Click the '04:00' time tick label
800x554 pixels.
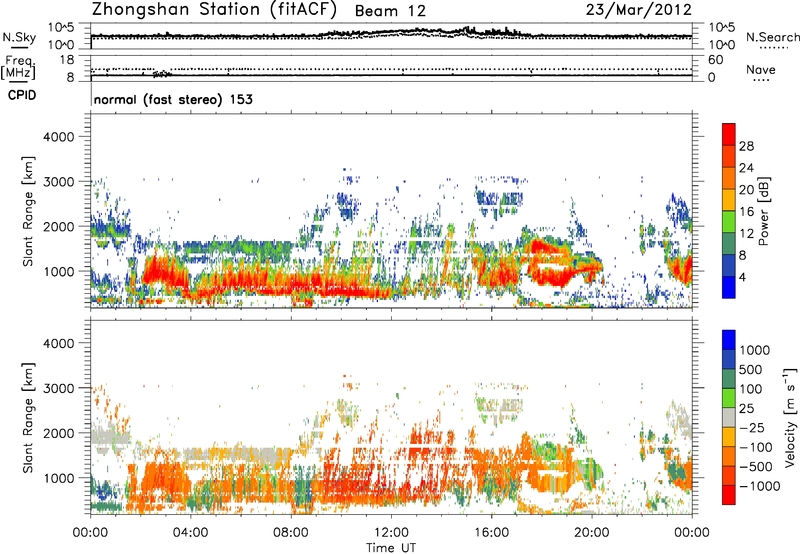point(190,533)
